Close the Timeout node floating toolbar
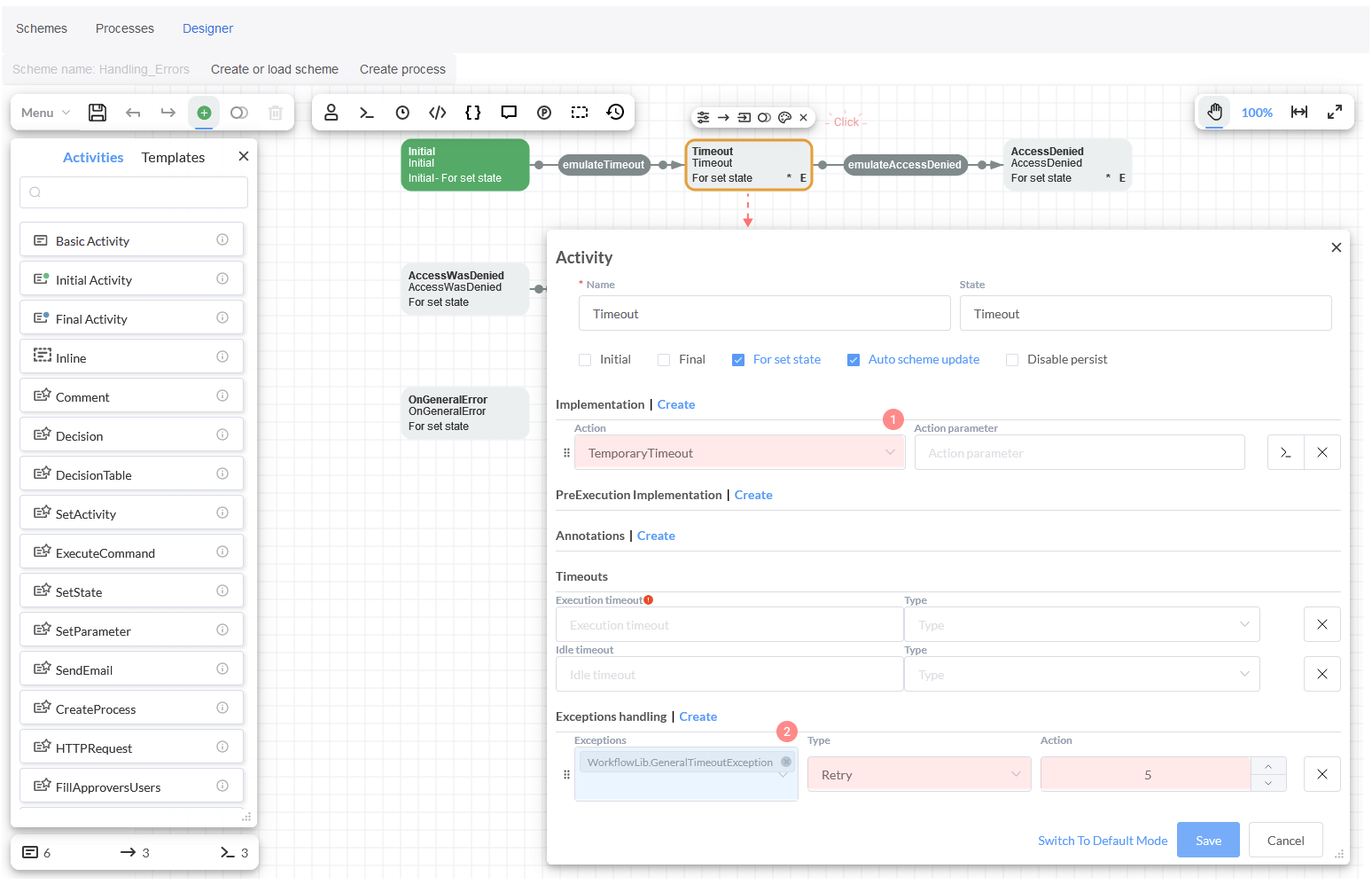 point(803,117)
